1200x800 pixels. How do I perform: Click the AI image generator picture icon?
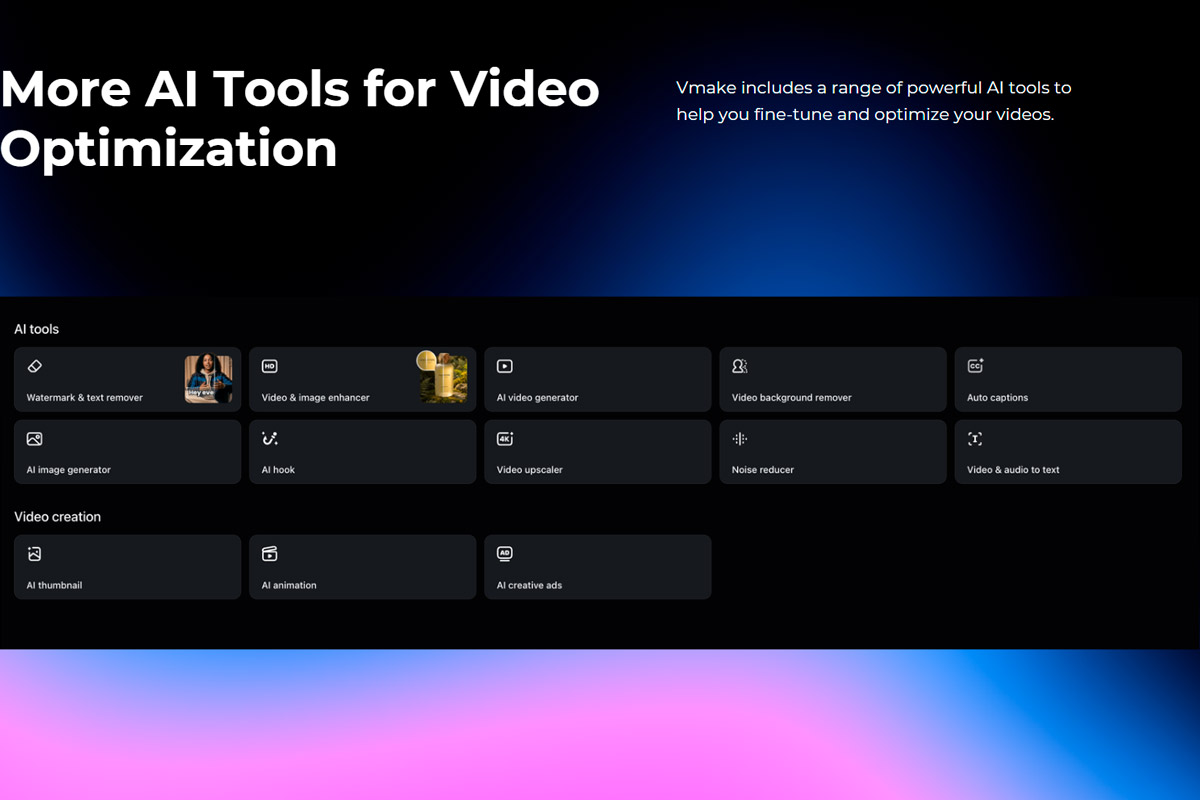point(34,438)
